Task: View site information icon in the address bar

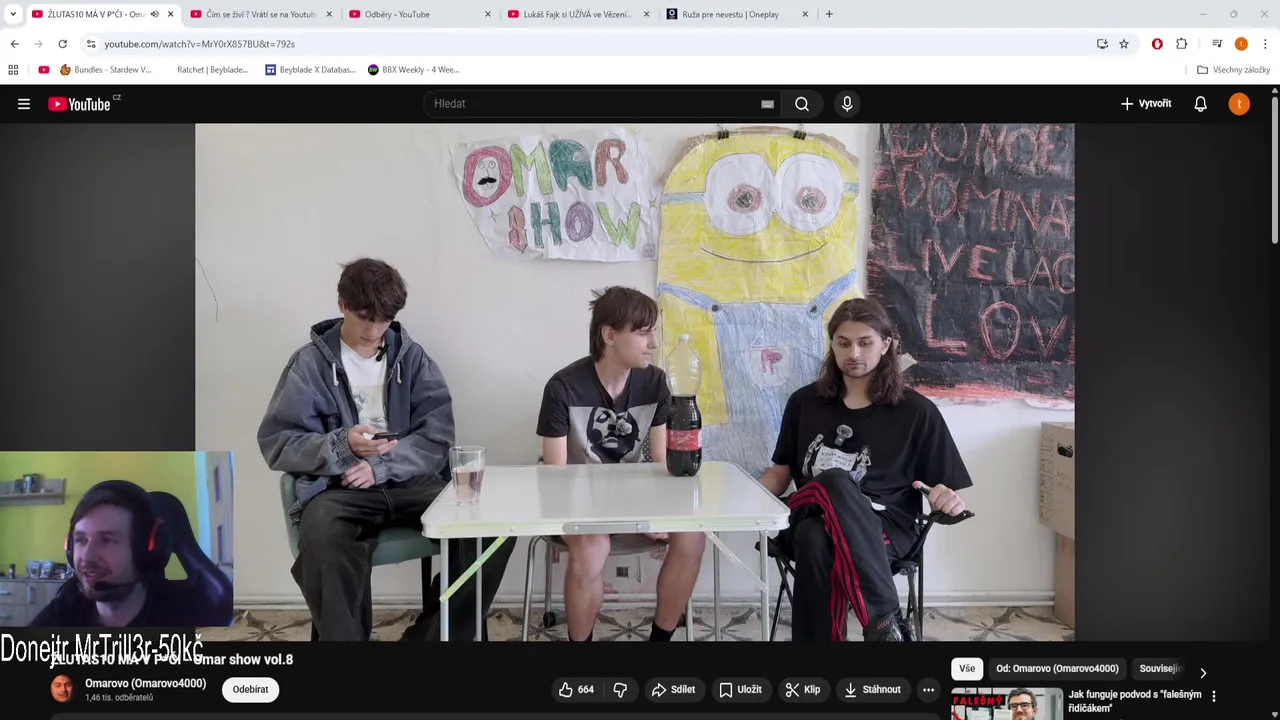Action: pos(91,44)
